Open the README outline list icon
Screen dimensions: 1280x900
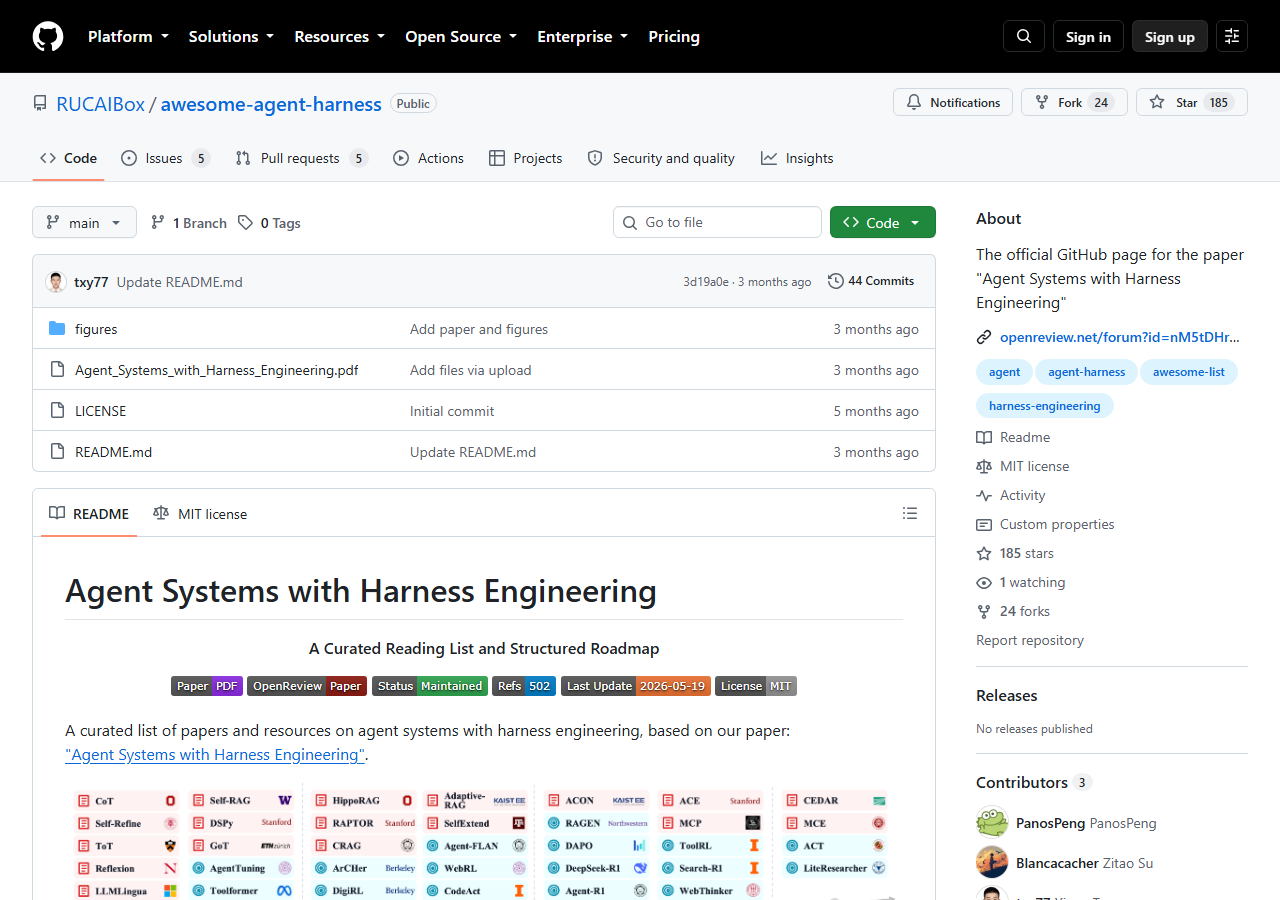point(910,513)
